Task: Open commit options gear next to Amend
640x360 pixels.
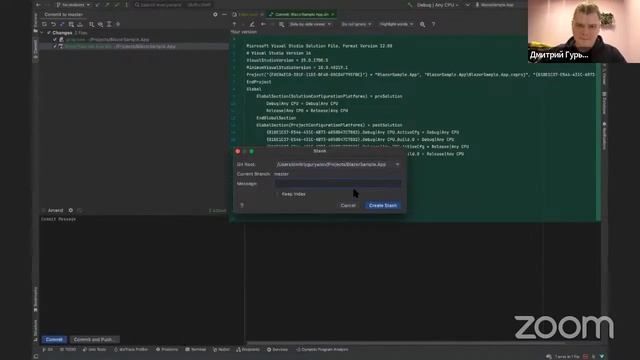Action: (x=71, y=211)
